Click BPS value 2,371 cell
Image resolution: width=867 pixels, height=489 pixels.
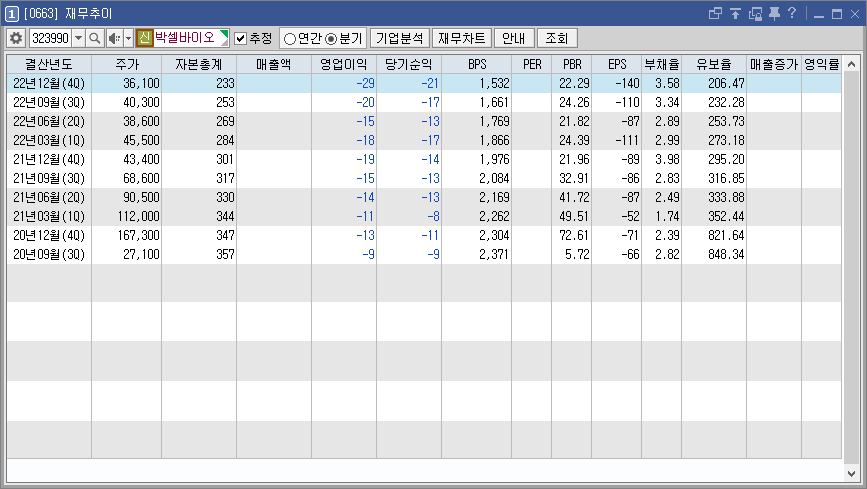pos(477,254)
